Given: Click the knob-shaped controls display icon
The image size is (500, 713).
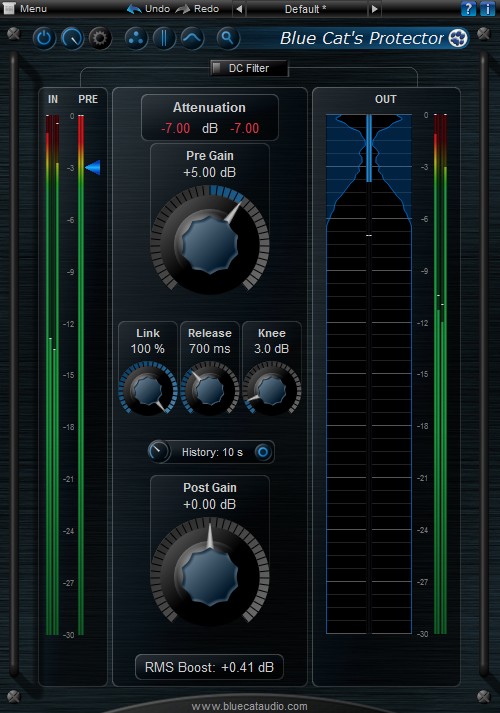Looking at the screenshot, I should point(72,38).
